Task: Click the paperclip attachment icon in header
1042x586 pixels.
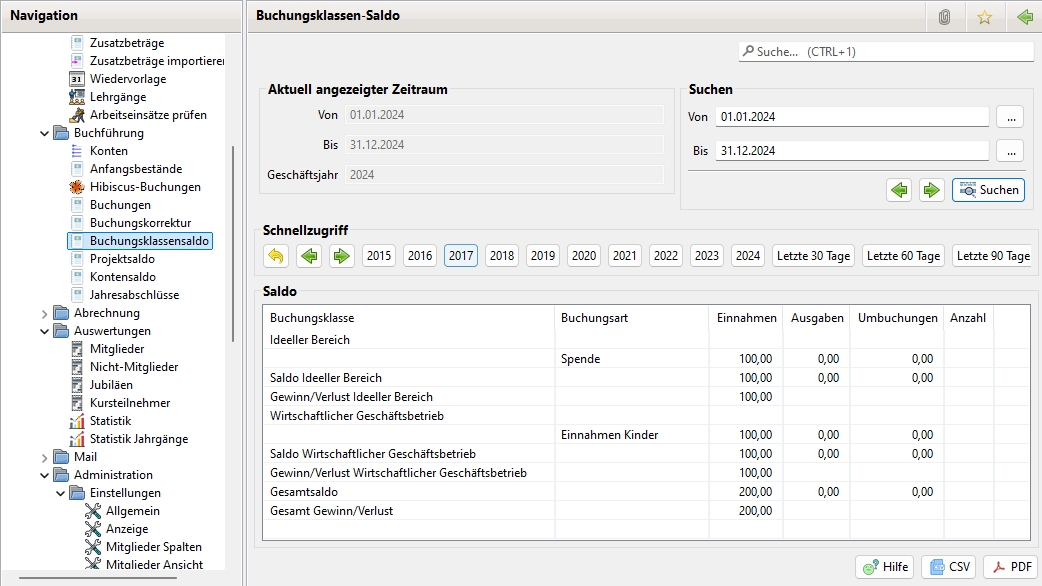Action: (944, 17)
